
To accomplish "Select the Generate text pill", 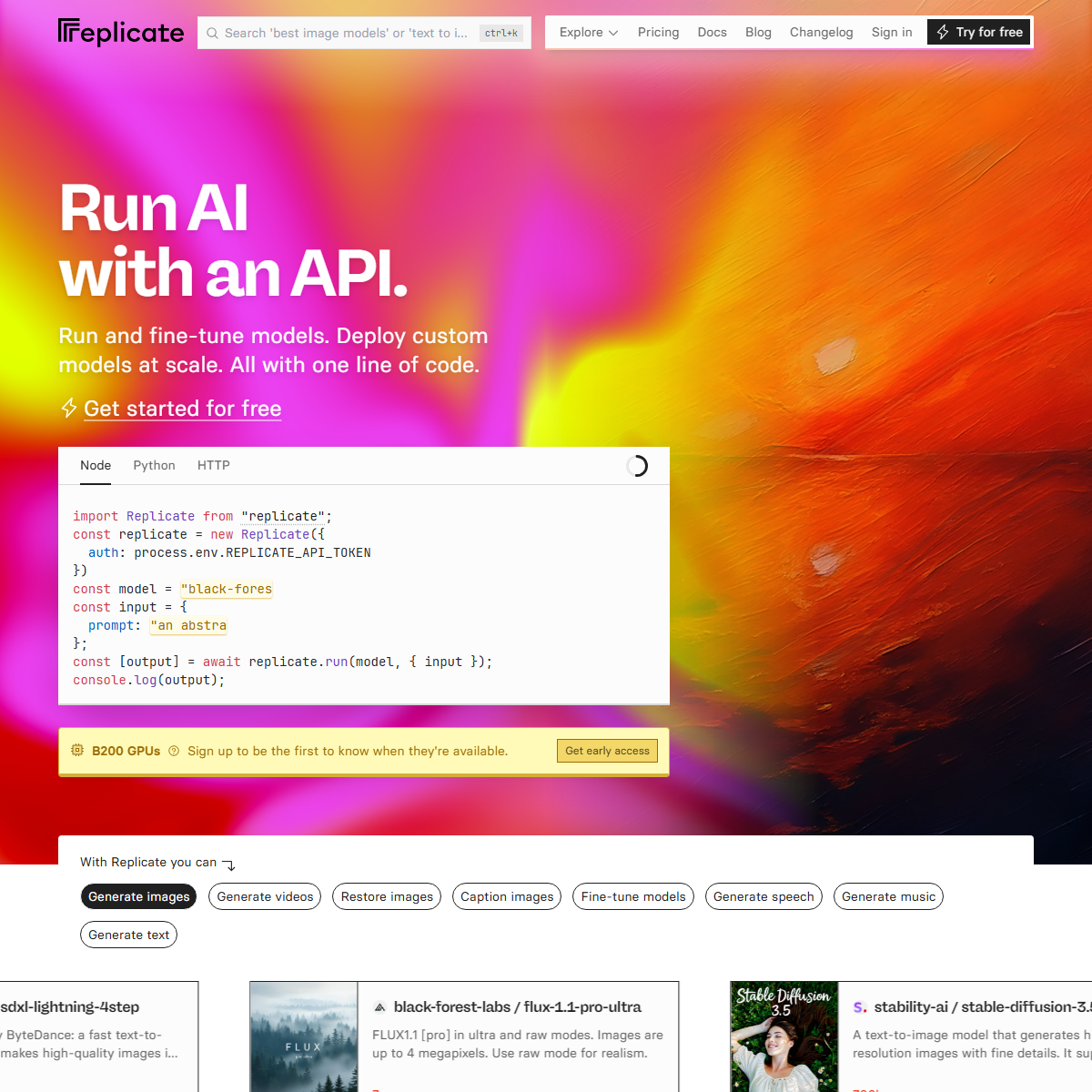I will pyautogui.click(x=128, y=935).
